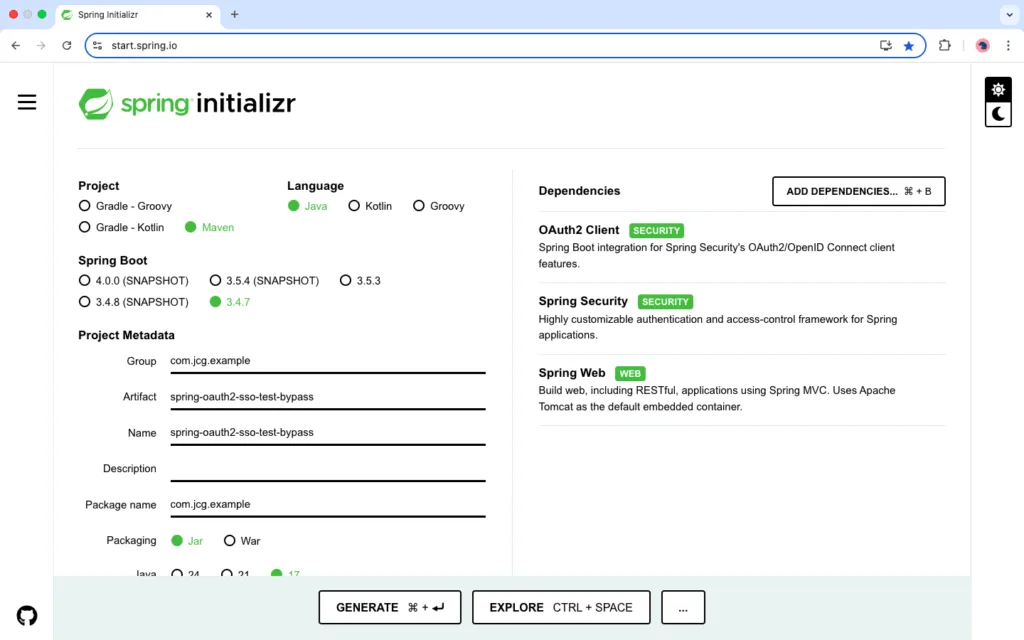The height and width of the screenshot is (640, 1024).
Task: Open a new browser tab
Action: [234, 14]
